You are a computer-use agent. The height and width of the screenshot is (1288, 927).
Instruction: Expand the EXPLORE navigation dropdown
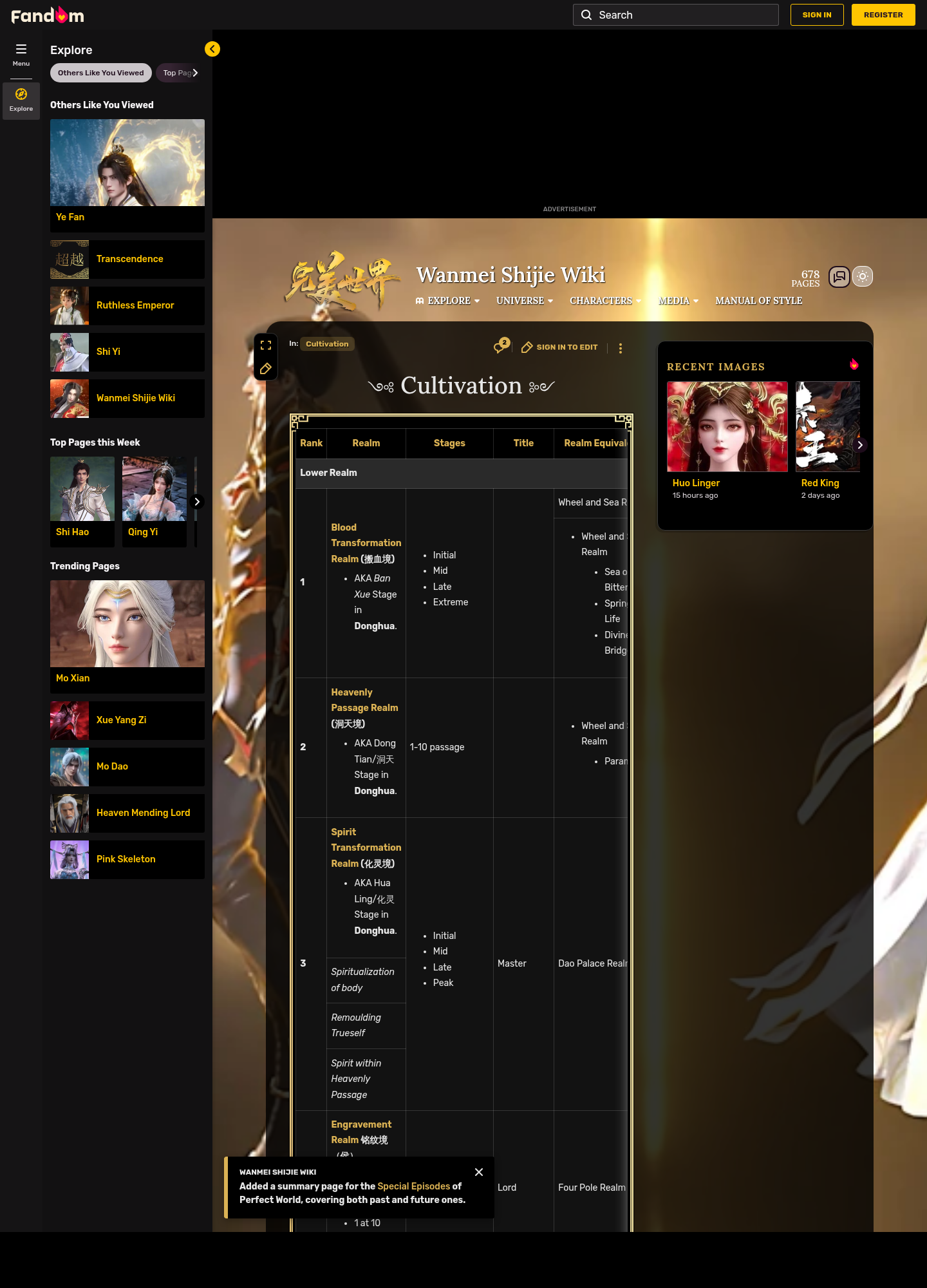[x=448, y=301]
